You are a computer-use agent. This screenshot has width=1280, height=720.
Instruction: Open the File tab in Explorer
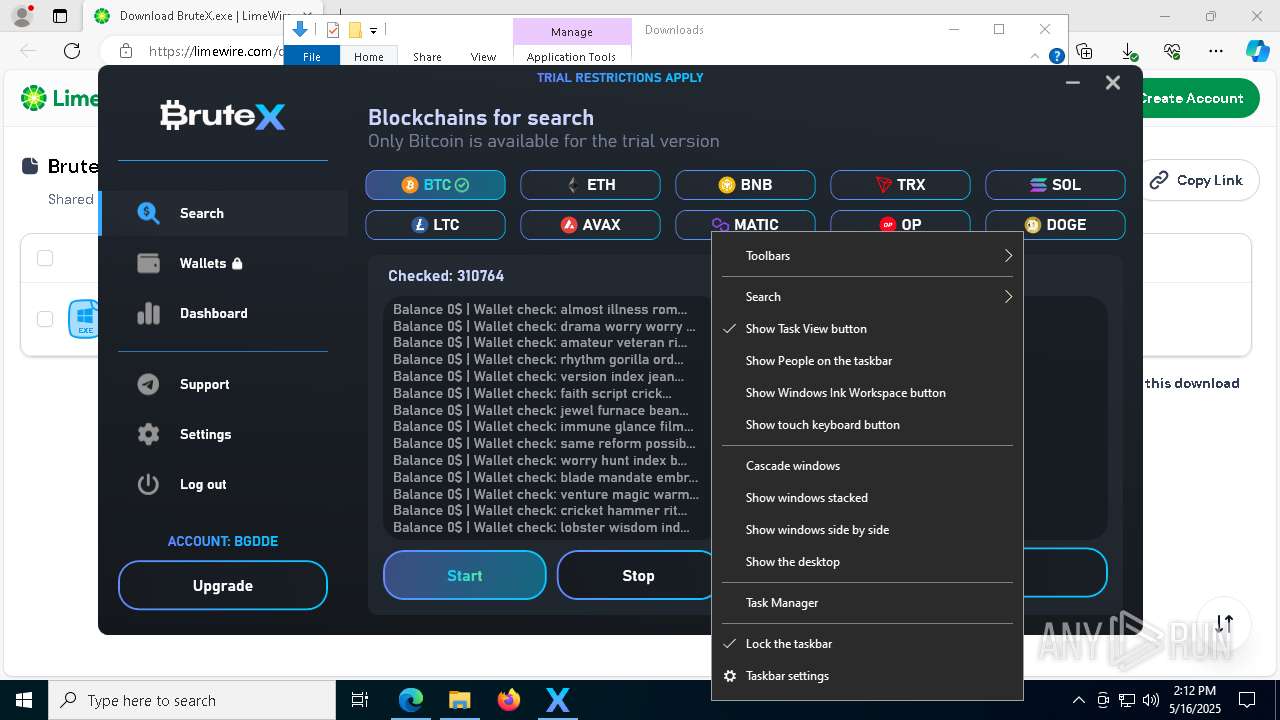312,57
